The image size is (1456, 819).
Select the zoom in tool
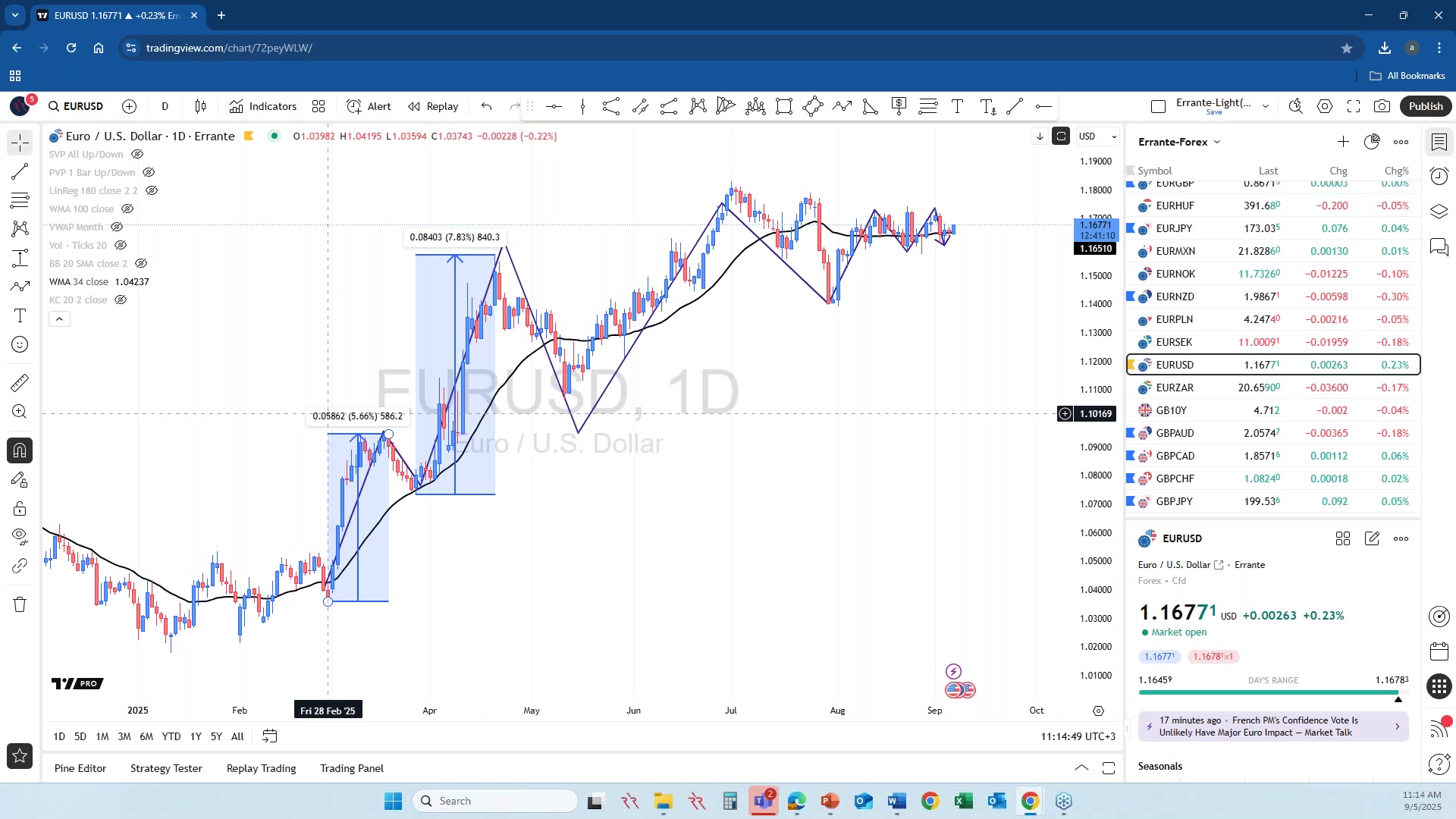[x=20, y=412]
